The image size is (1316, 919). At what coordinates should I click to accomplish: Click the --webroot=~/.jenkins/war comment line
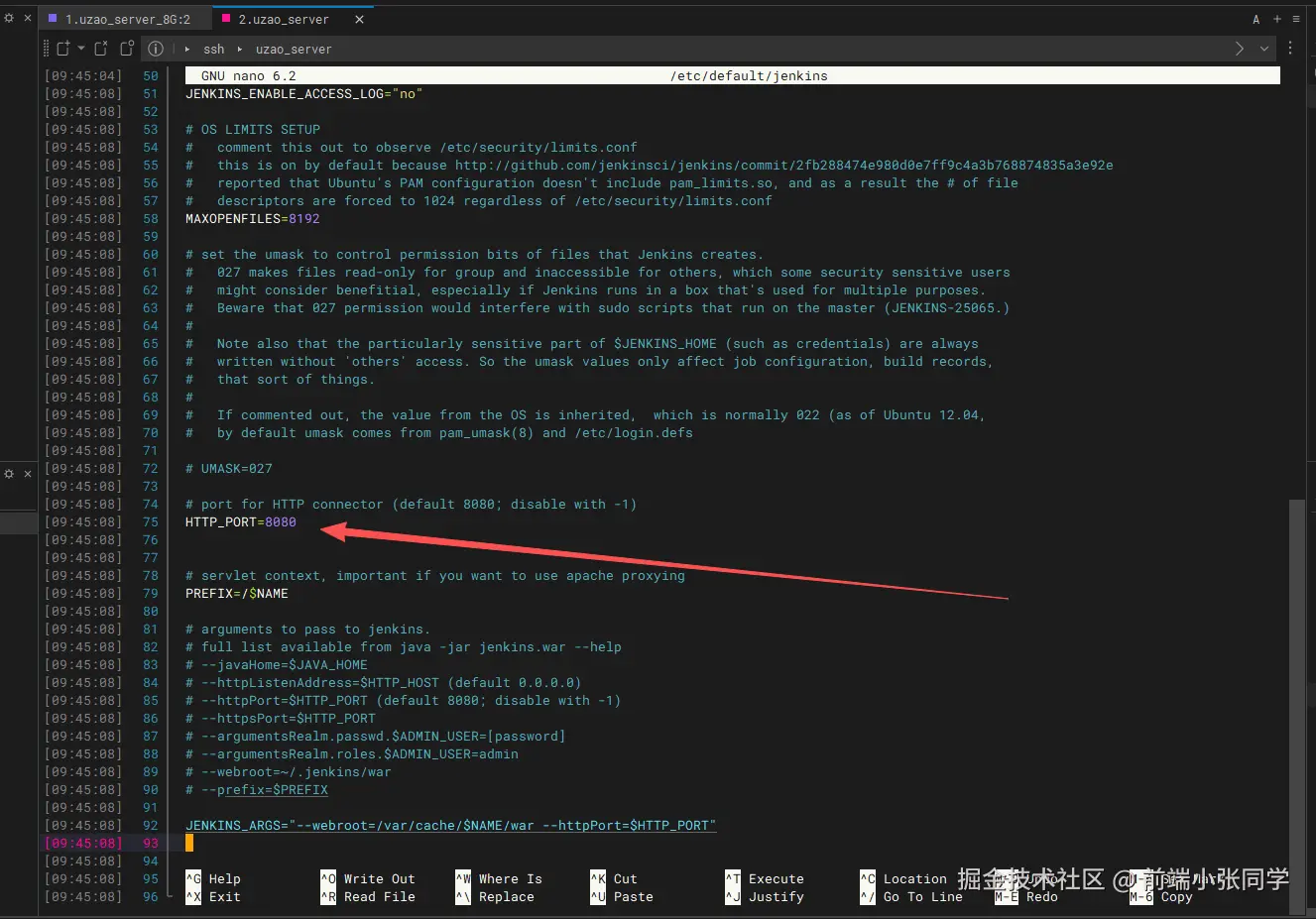tap(289, 772)
